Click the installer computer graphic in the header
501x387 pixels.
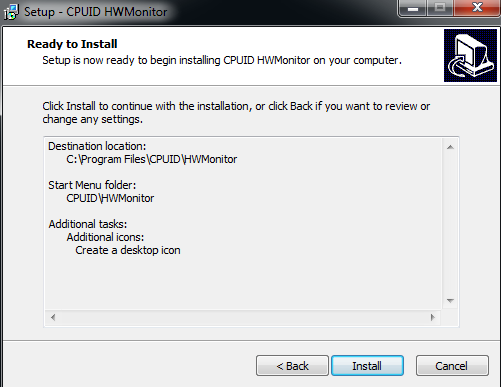pos(470,55)
